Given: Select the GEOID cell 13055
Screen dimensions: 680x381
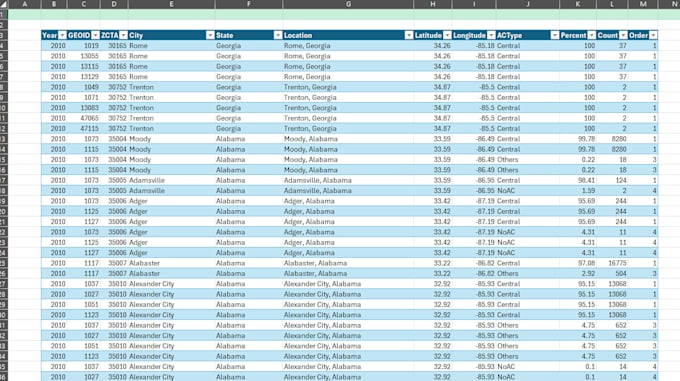Looking at the screenshot, I should pos(83,56).
